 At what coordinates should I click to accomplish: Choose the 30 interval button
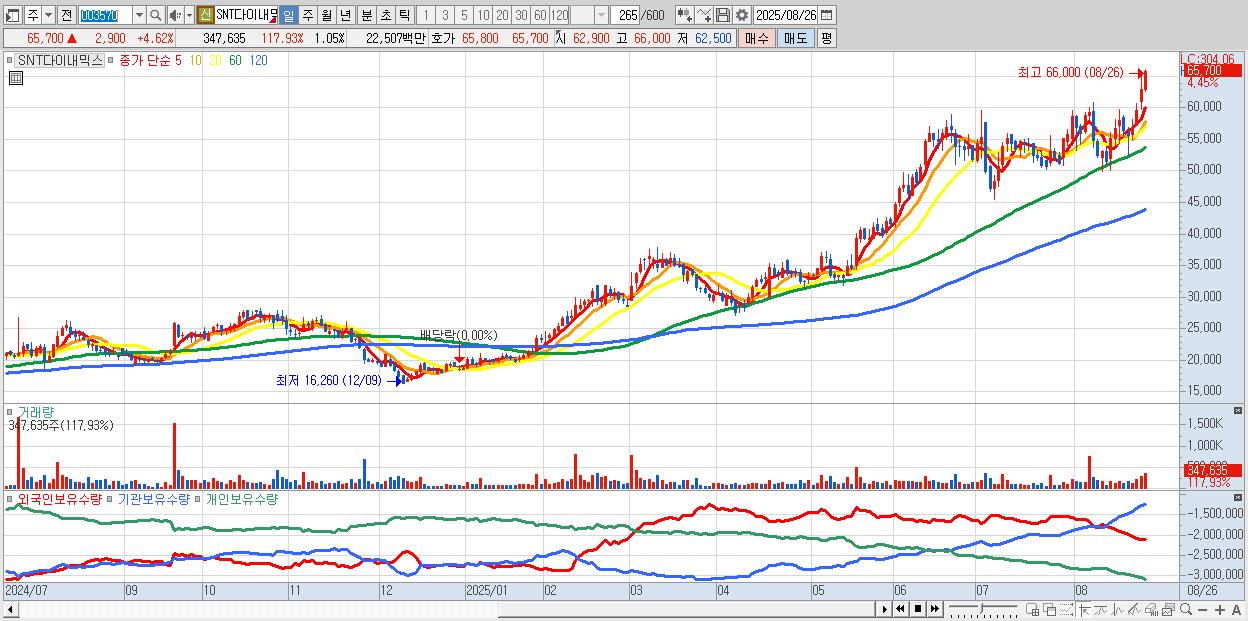coord(521,15)
